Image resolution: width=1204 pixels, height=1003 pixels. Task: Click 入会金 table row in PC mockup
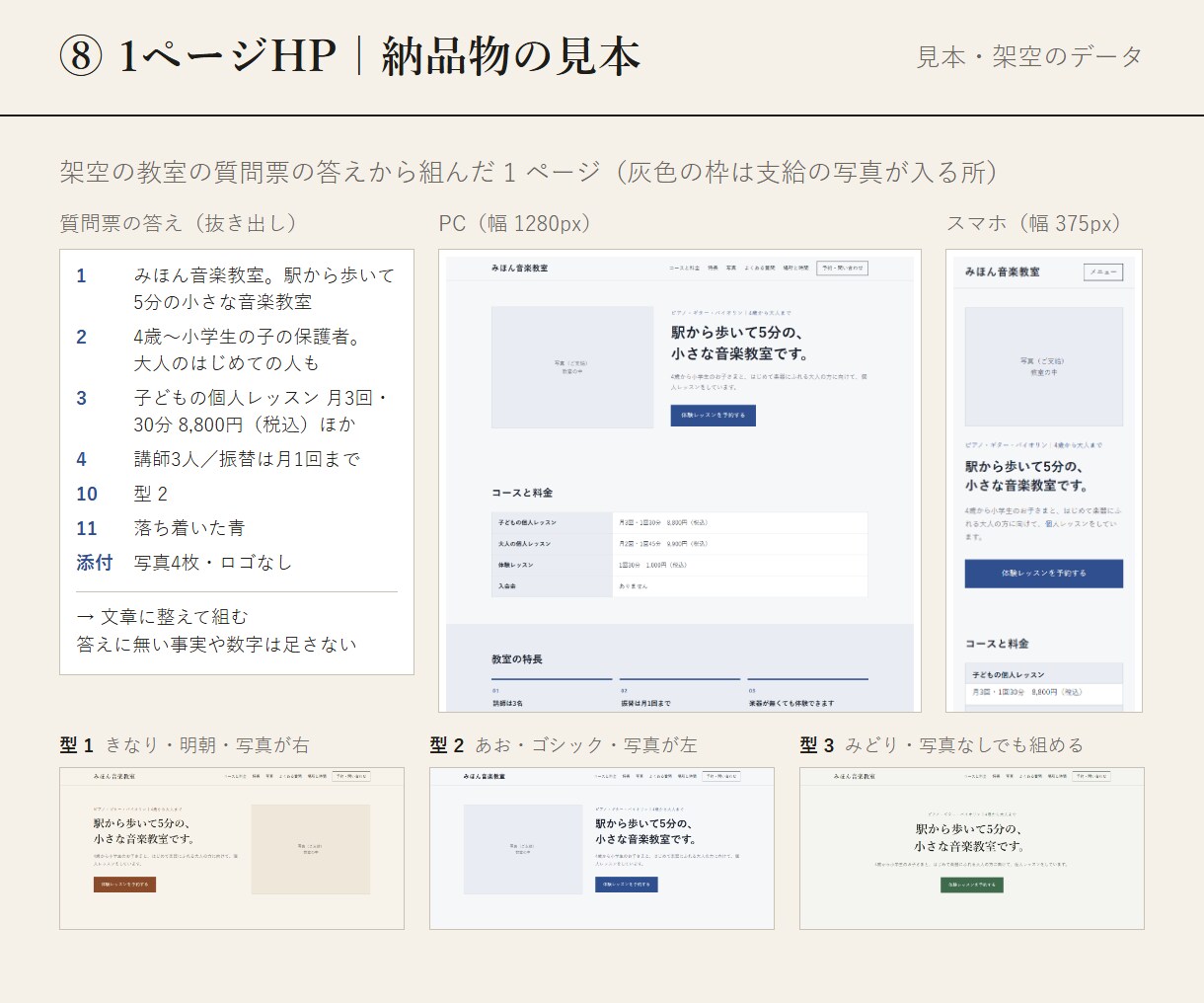click(x=679, y=586)
